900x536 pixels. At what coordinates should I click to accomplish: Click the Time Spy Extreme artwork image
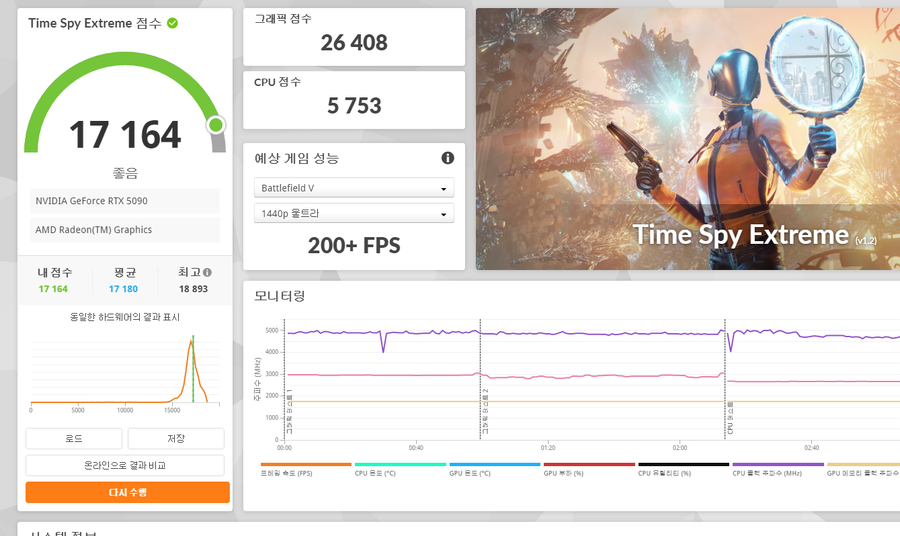click(688, 139)
